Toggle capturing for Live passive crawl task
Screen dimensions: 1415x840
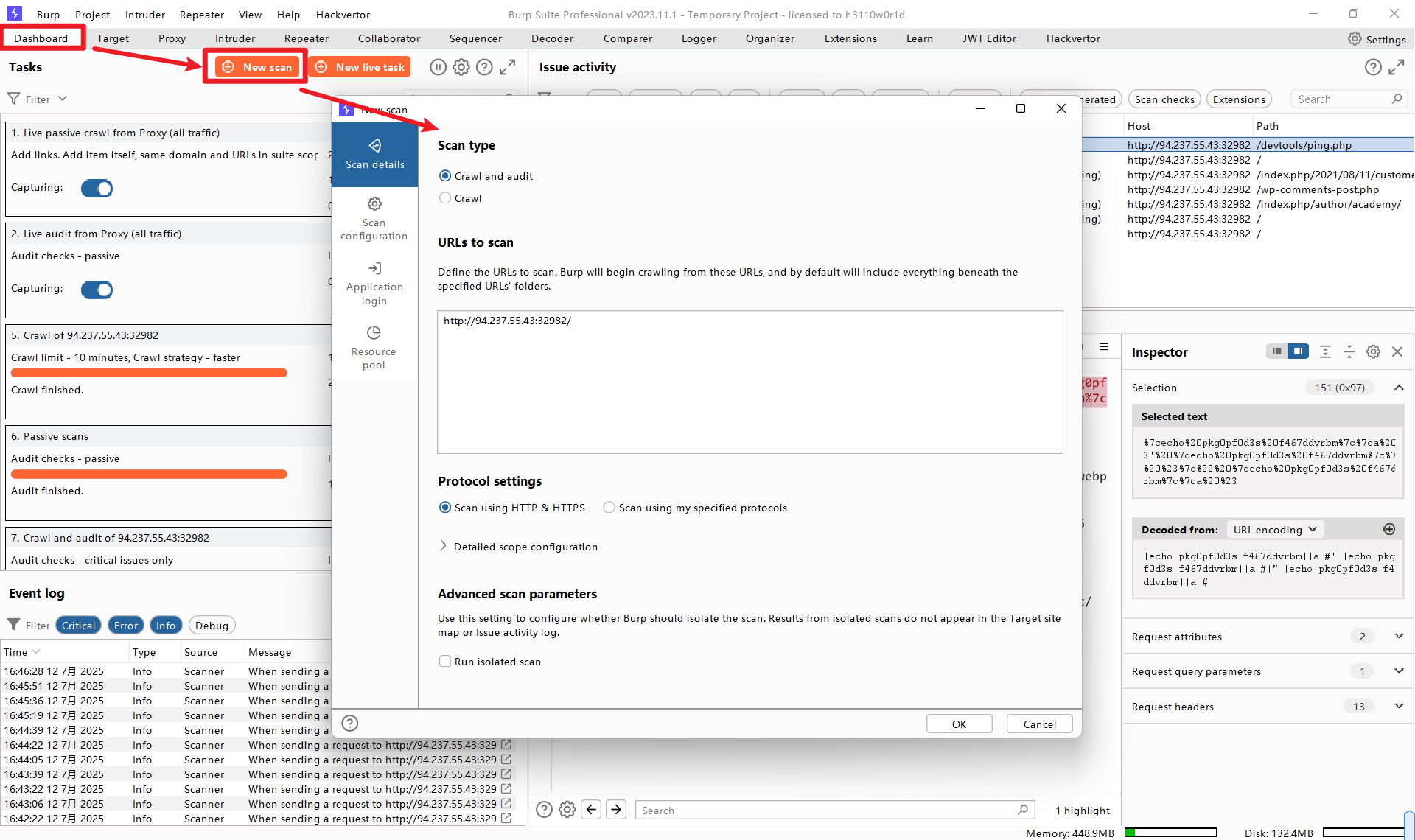point(97,189)
